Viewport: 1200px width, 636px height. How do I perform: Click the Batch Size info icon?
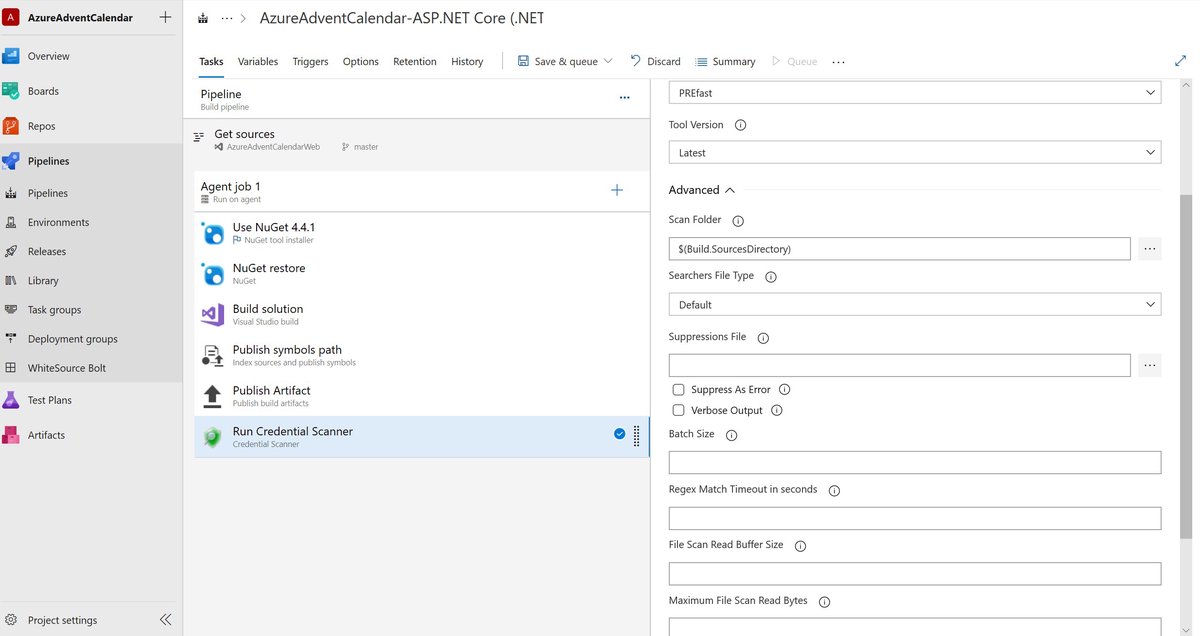coord(731,435)
